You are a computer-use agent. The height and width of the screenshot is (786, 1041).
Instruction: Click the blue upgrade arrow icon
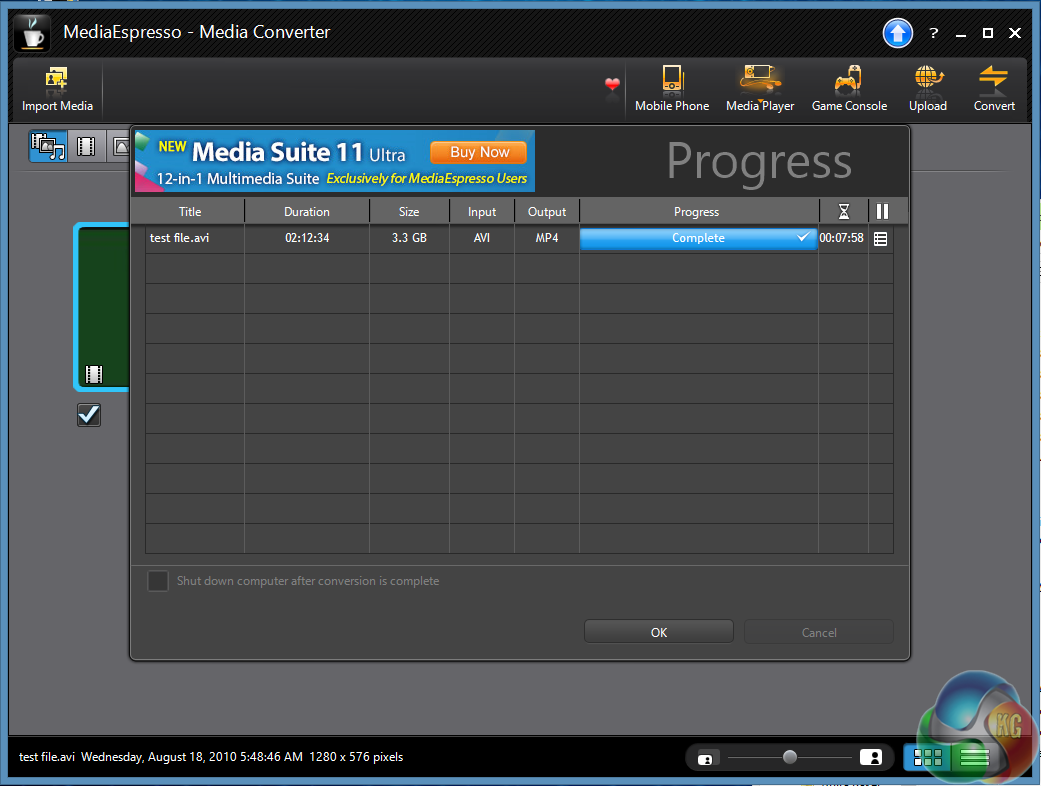(x=898, y=33)
